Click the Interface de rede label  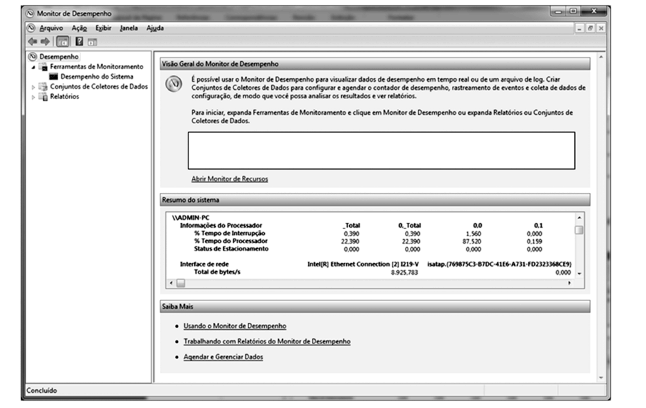204,264
